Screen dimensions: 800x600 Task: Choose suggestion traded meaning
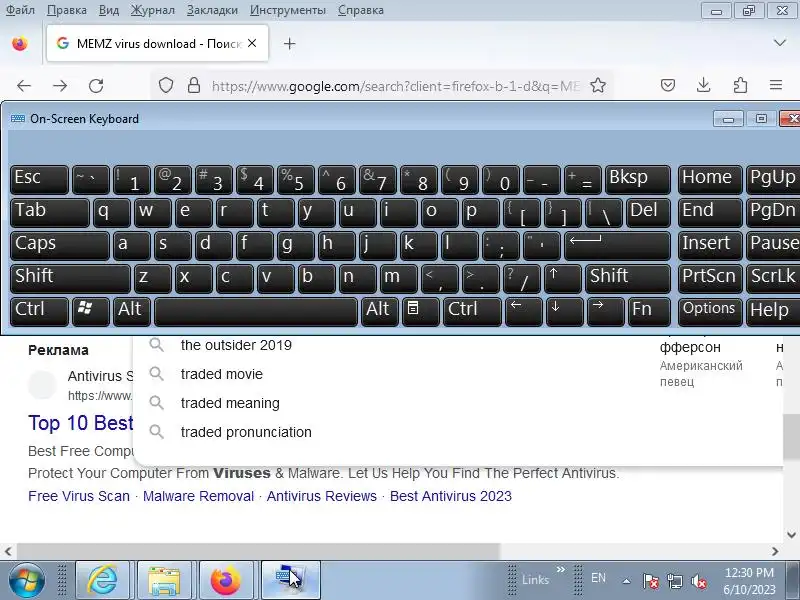coord(230,403)
